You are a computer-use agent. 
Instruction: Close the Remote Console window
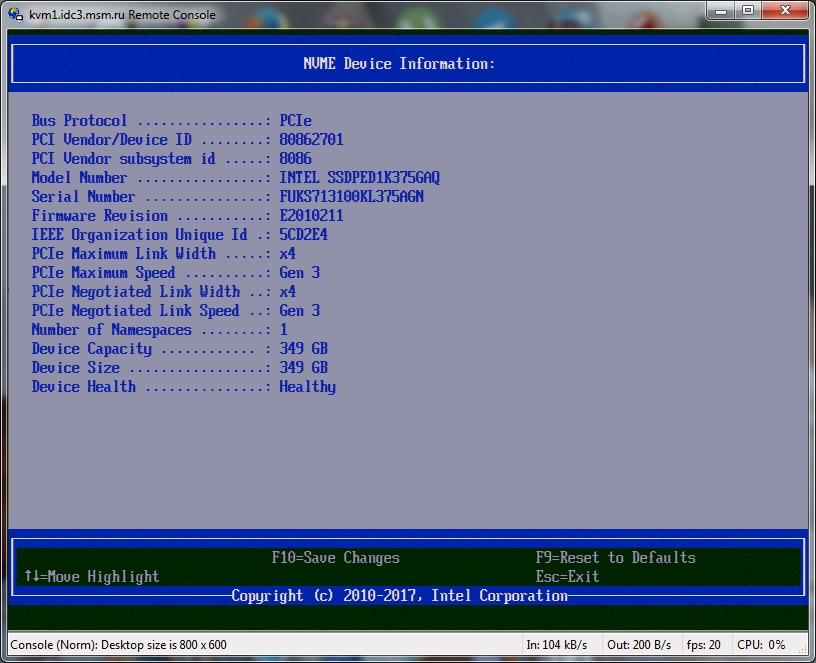point(786,11)
